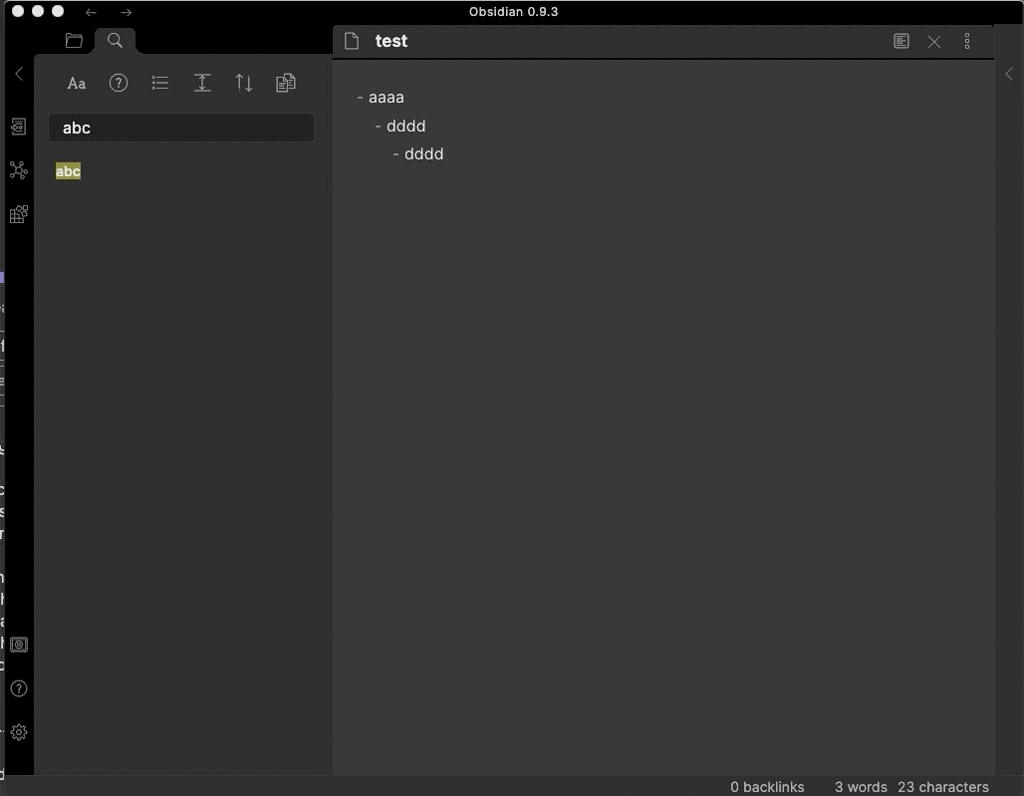Collapse the left sidebar with the top chevron
Viewport: 1024px width, 796px height.
tap(18, 73)
